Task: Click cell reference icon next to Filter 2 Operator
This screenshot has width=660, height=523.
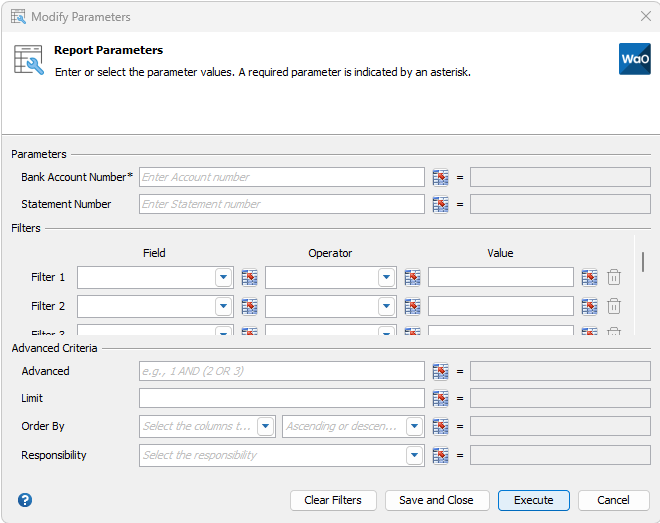Action: point(412,306)
